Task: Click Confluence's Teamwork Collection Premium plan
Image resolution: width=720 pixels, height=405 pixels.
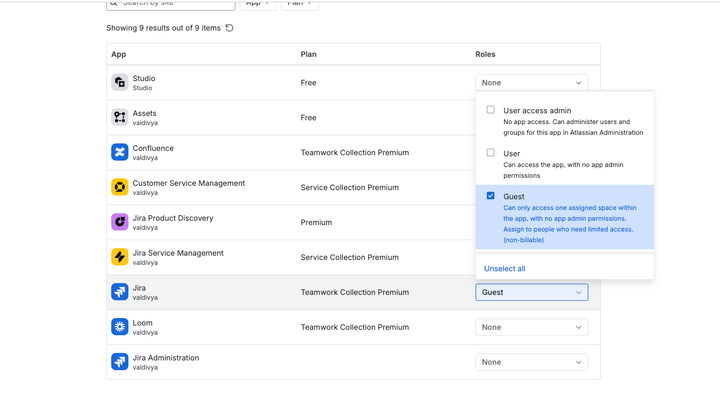Action: coord(354,152)
